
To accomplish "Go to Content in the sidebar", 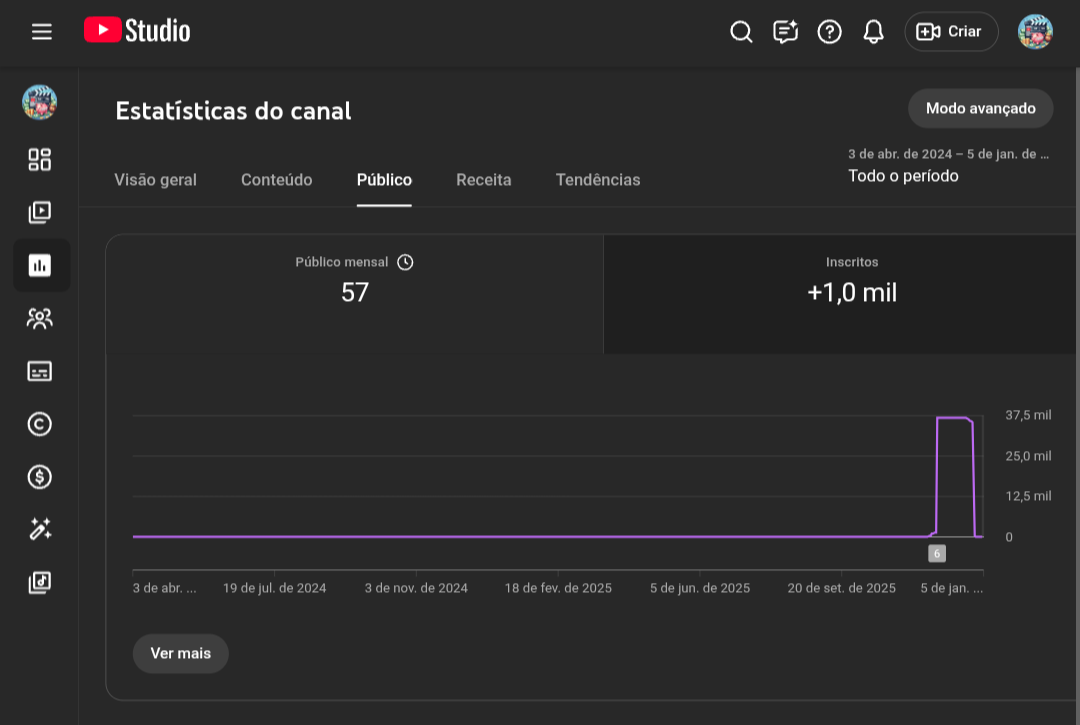I will click(40, 212).
